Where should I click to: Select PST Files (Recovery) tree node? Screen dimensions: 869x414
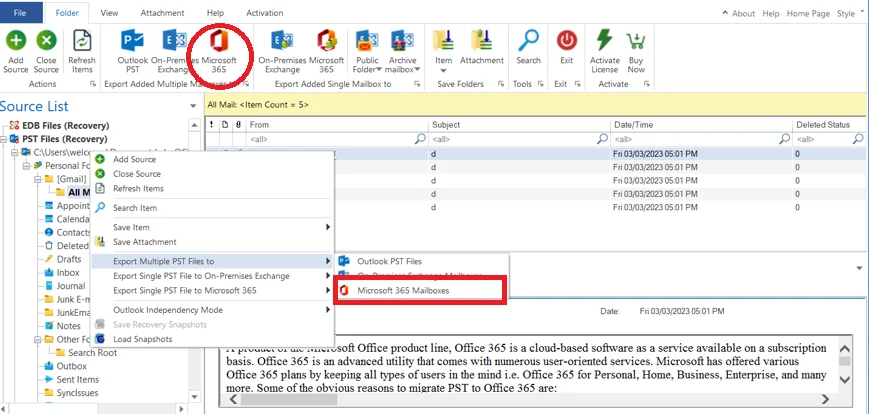pos(64,139)
